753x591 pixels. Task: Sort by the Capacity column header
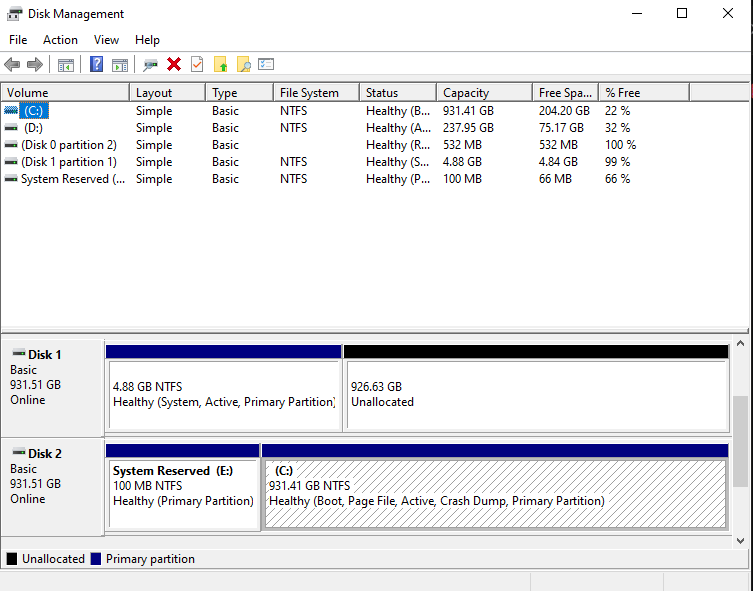[485, 93]
